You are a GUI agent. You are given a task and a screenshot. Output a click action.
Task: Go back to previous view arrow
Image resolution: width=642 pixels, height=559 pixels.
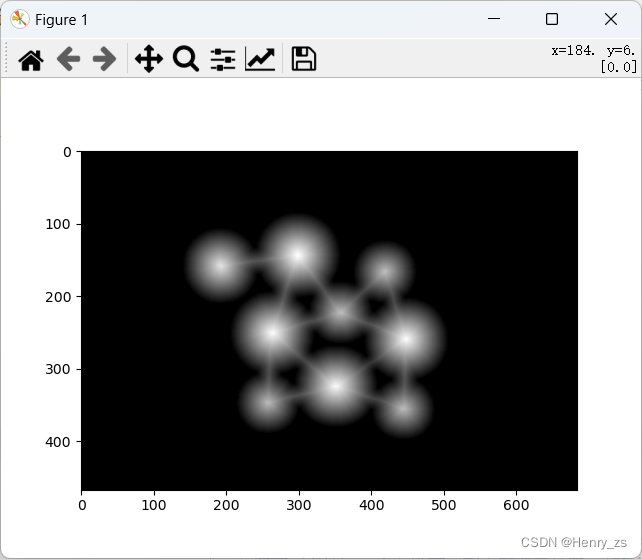(68, 59)
